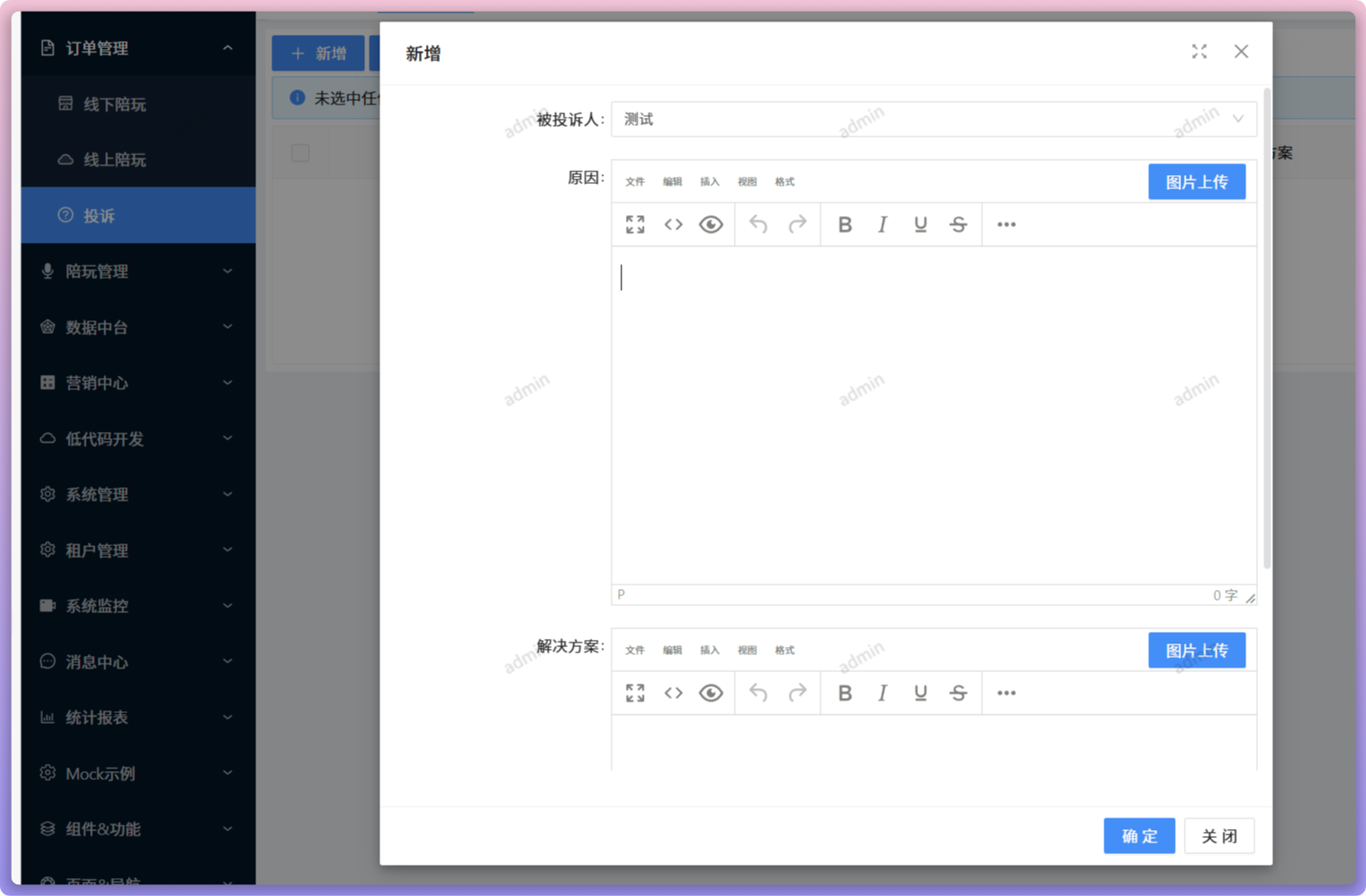Toggle preview mode with the eye icon
1366x896 pixels.
coord(711,224)
